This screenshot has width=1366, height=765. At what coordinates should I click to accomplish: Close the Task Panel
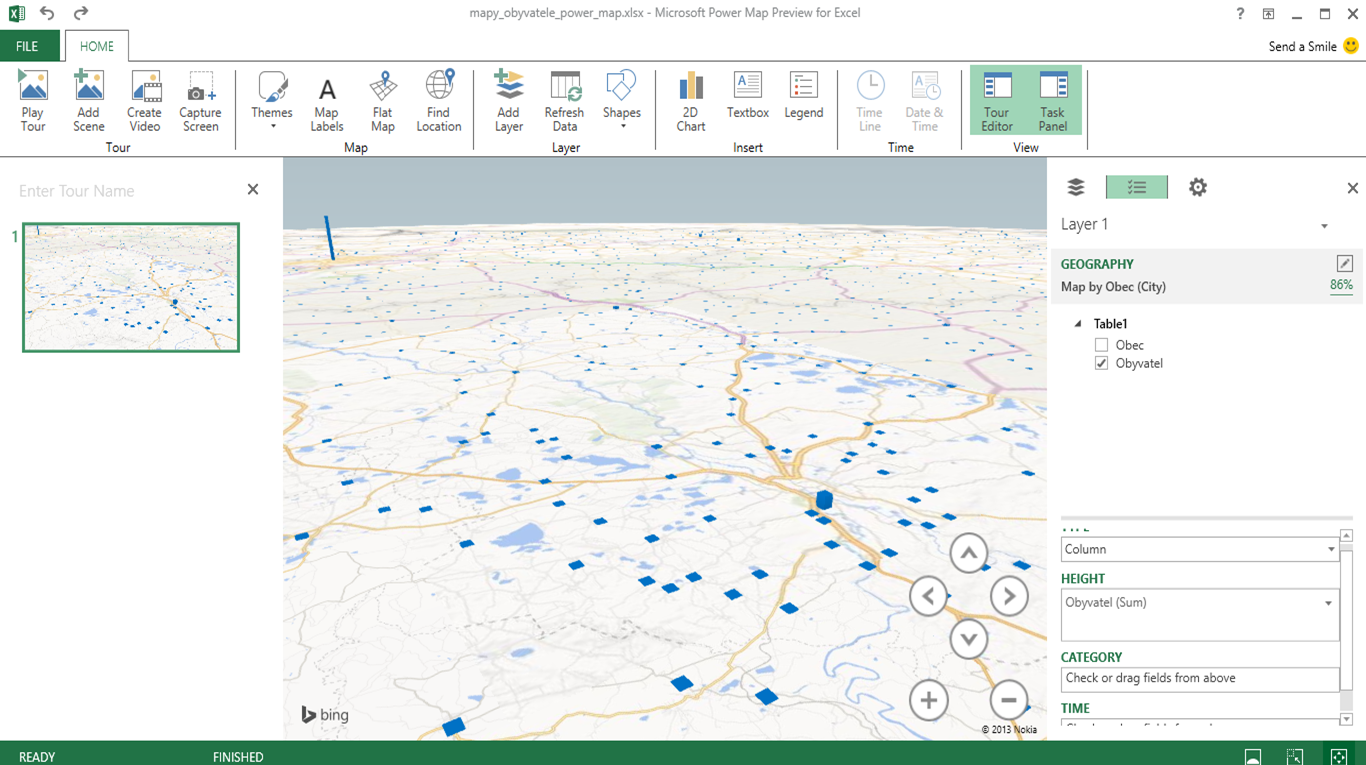coord(1353,188)
